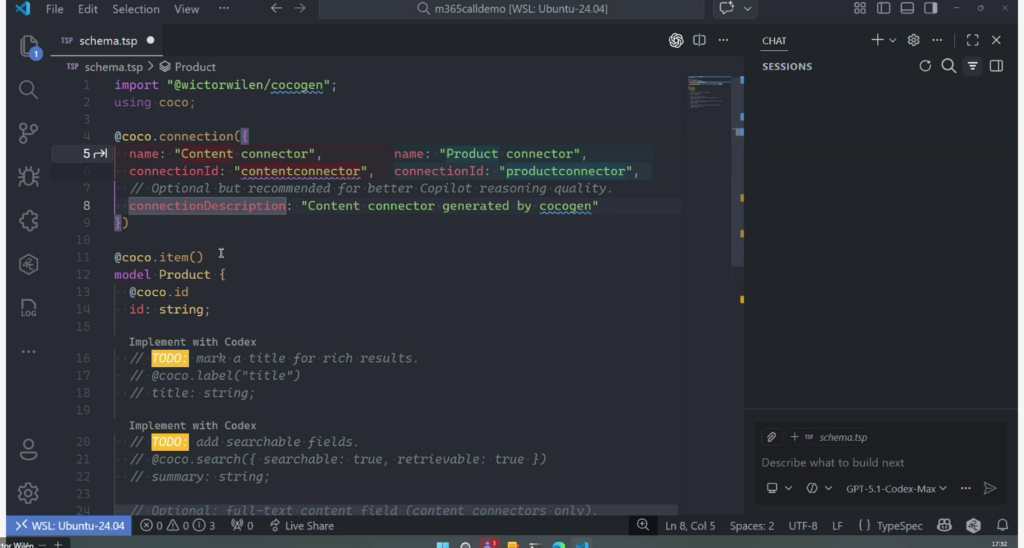Viewport: 1024px width, 548px height.
Task: Open the Selection menu
Action: 135,9
